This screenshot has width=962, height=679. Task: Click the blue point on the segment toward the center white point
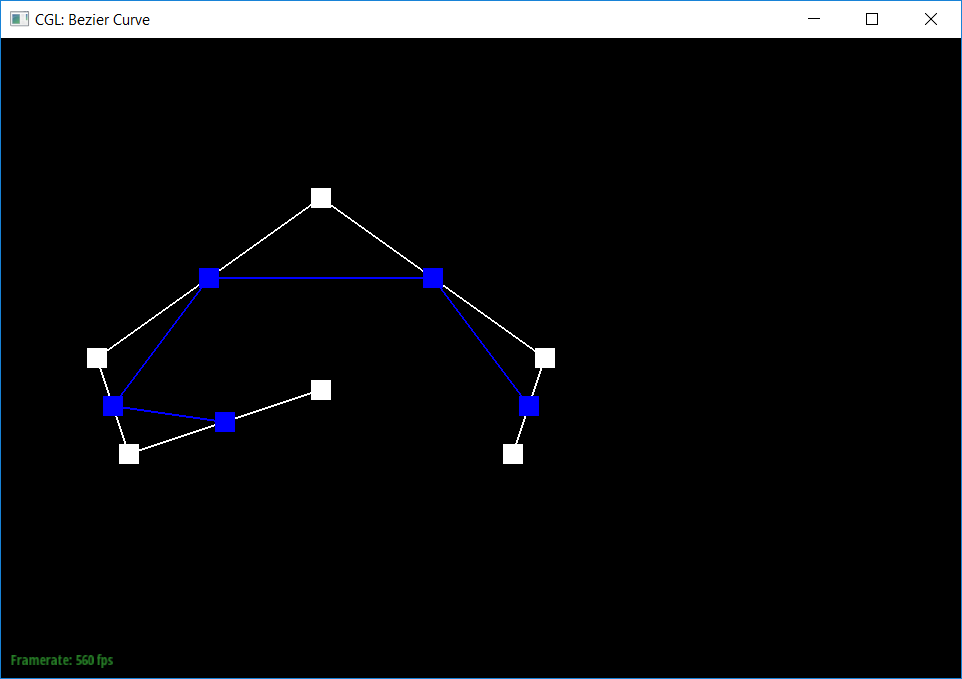225,422
